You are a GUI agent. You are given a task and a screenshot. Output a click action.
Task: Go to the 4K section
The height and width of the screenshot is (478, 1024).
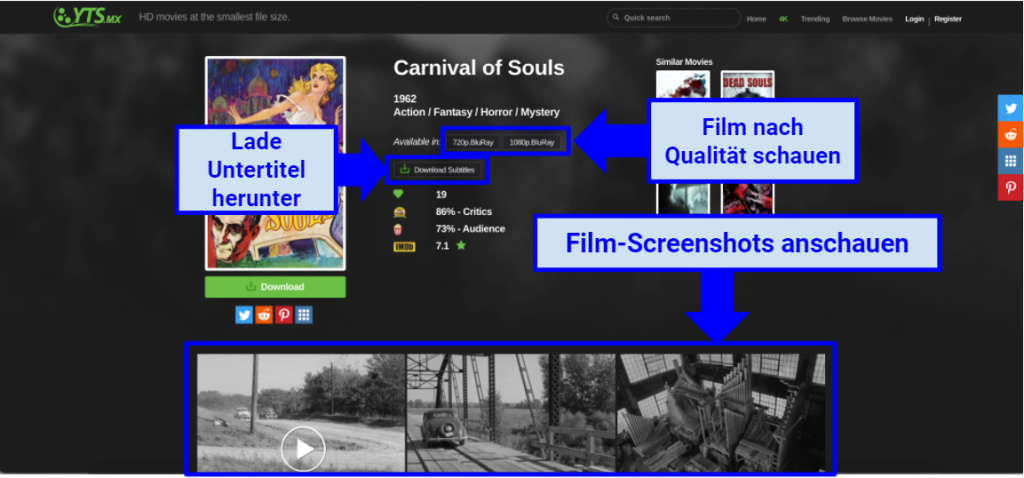tap(783, 19)
